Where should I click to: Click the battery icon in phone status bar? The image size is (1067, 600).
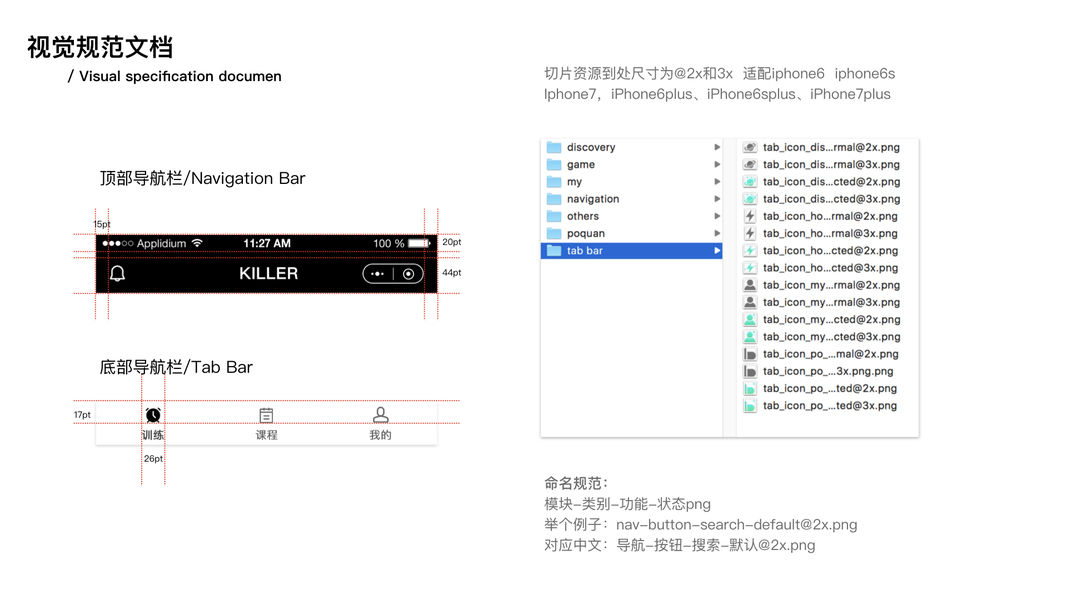tap(419, 243)
